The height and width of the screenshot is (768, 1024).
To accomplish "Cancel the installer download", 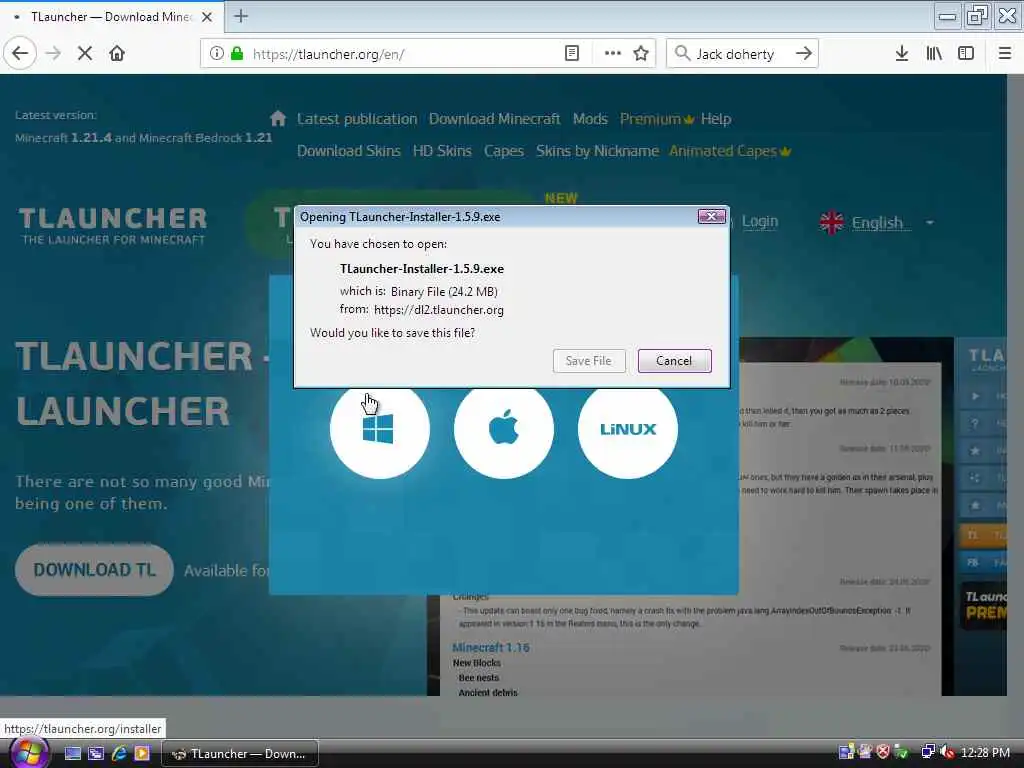I will (x=674, y=360).
